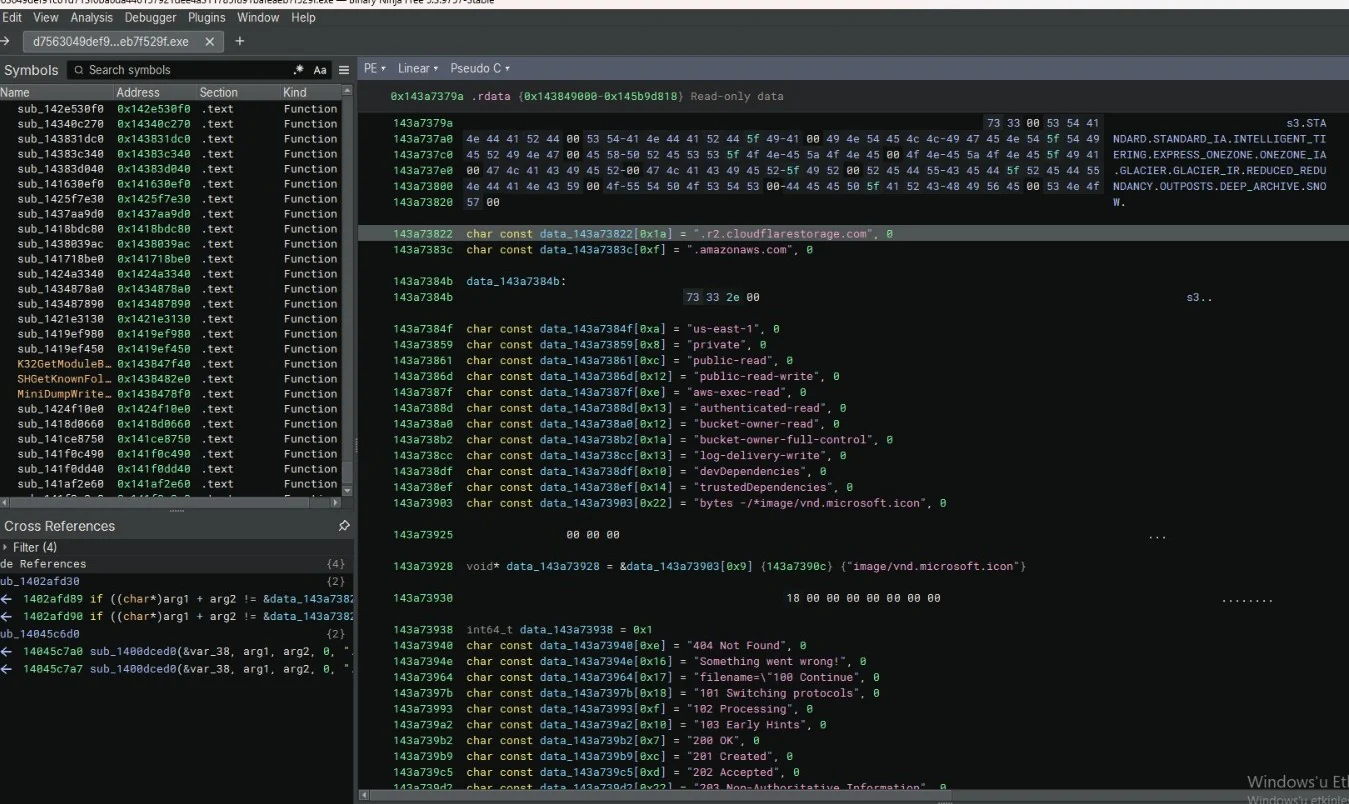The width and height of the screenshot is (1349, 804).
Task: Open the Pseudo C language dropdown
Action: click(480, 69)
